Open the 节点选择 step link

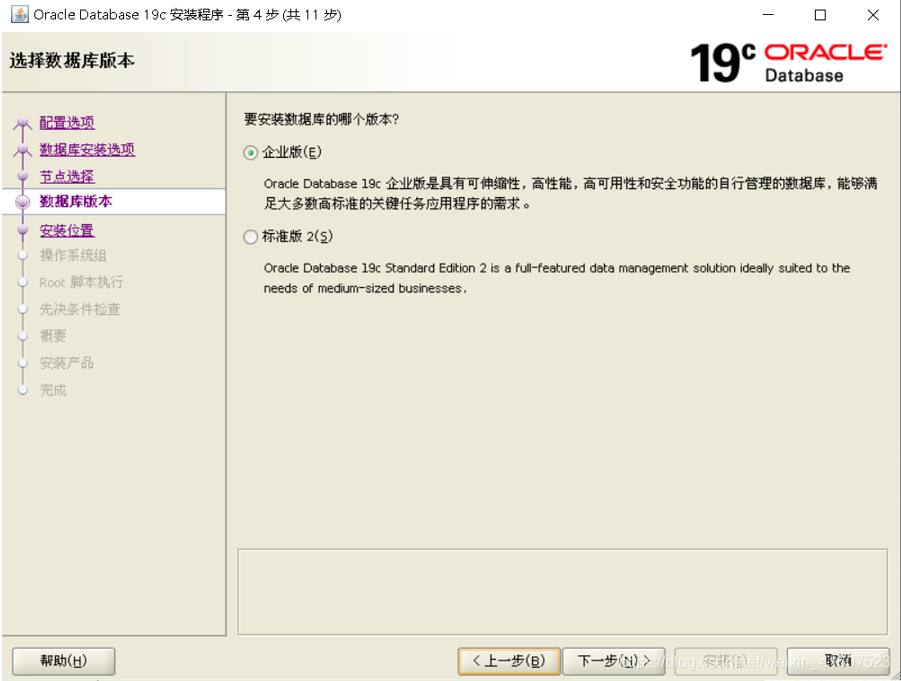coord(67,176)
